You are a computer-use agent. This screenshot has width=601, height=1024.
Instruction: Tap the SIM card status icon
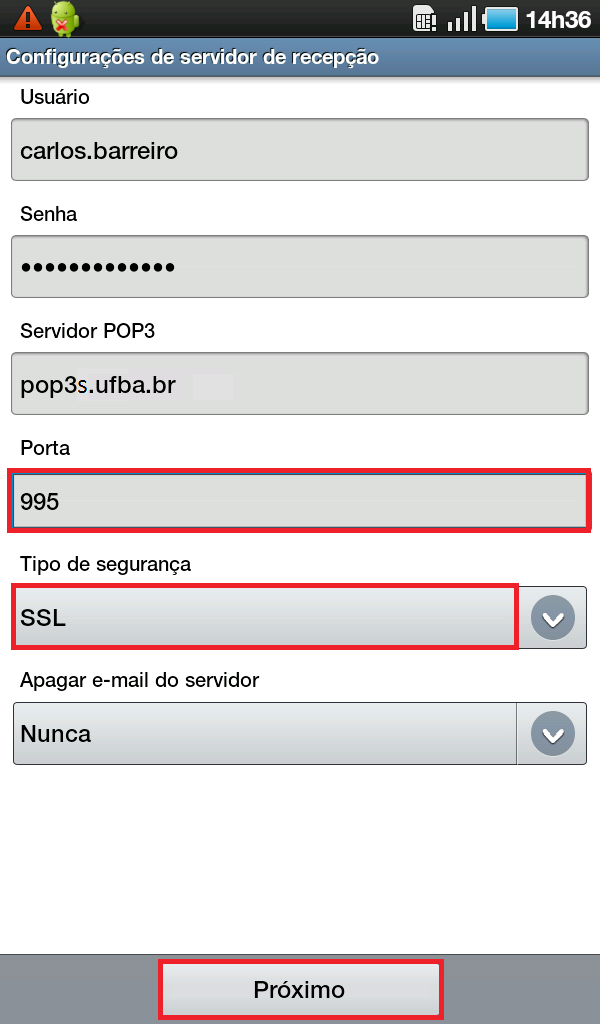(424, 19)
